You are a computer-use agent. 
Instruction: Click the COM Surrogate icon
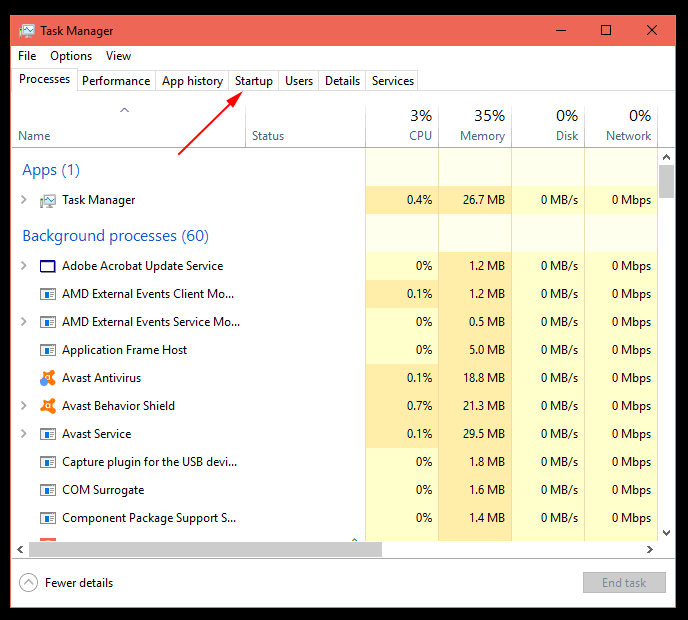48,490
